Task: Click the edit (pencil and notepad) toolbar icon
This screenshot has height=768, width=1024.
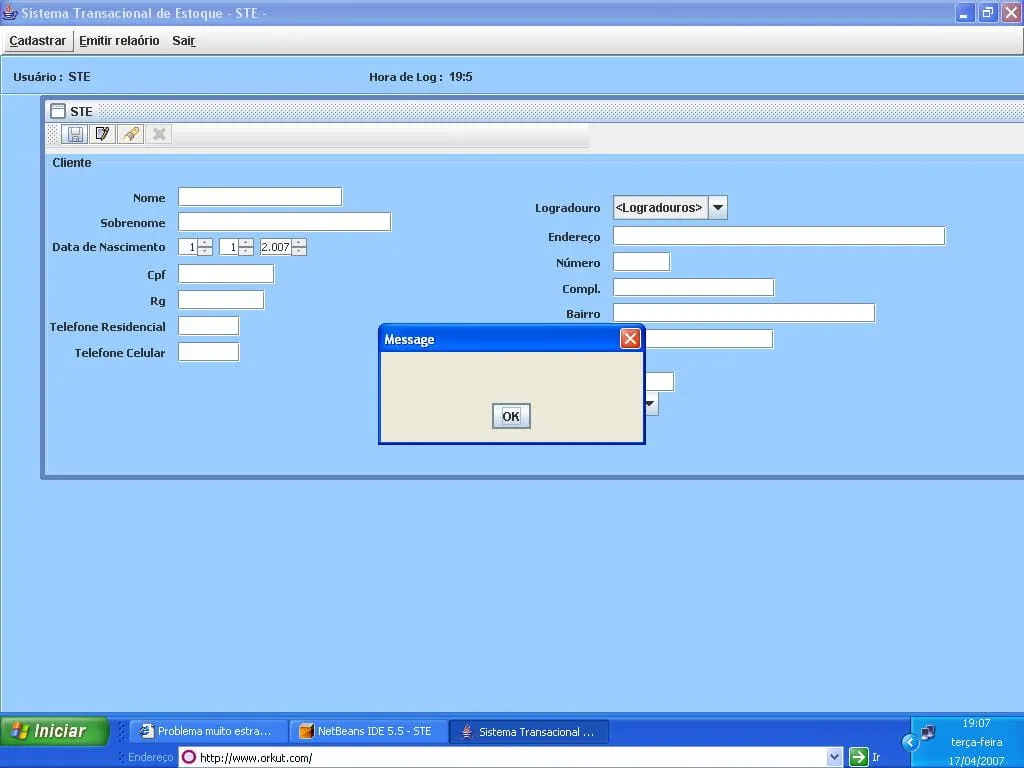Action: (x=103, y=135)
